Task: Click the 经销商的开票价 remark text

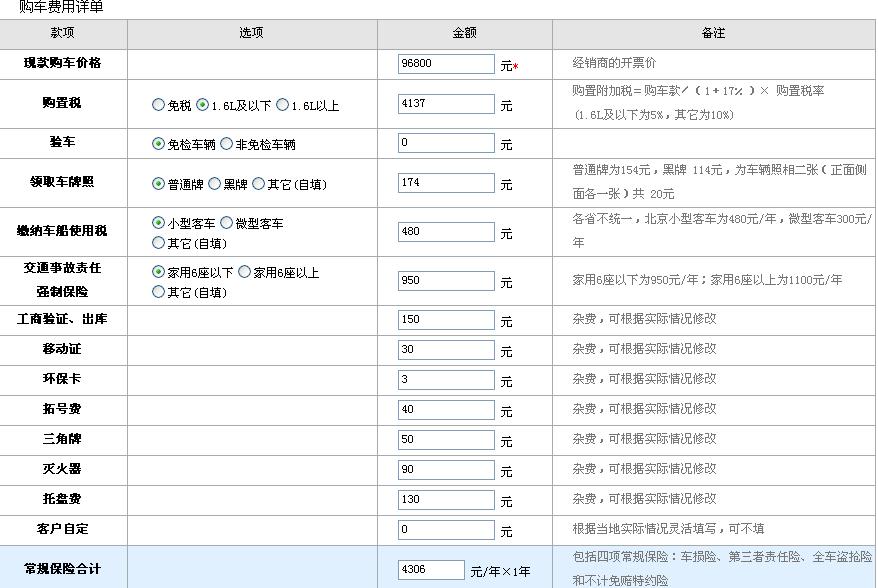Action: [x=614, y=63]
